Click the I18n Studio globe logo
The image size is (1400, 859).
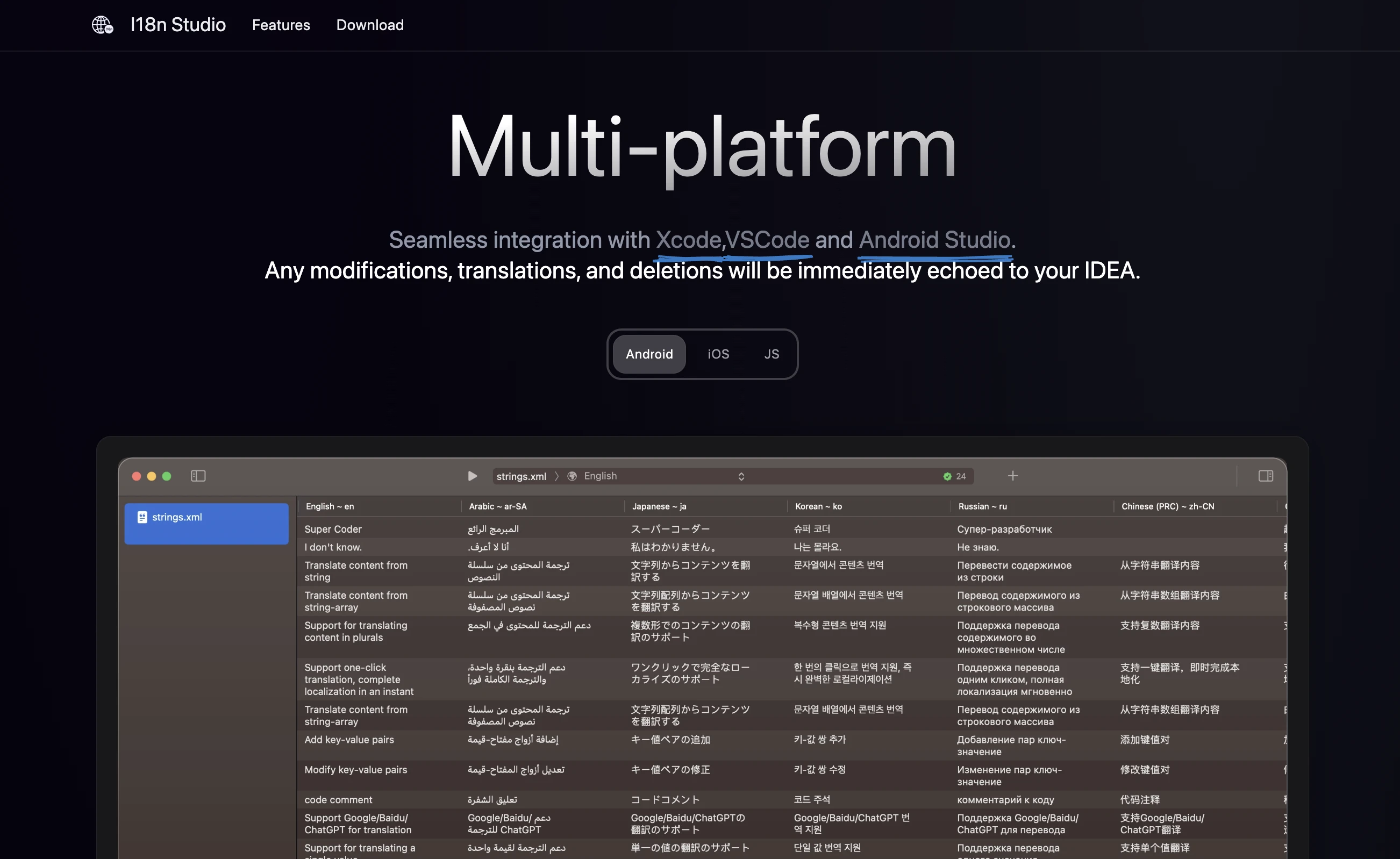click(102, 25)
